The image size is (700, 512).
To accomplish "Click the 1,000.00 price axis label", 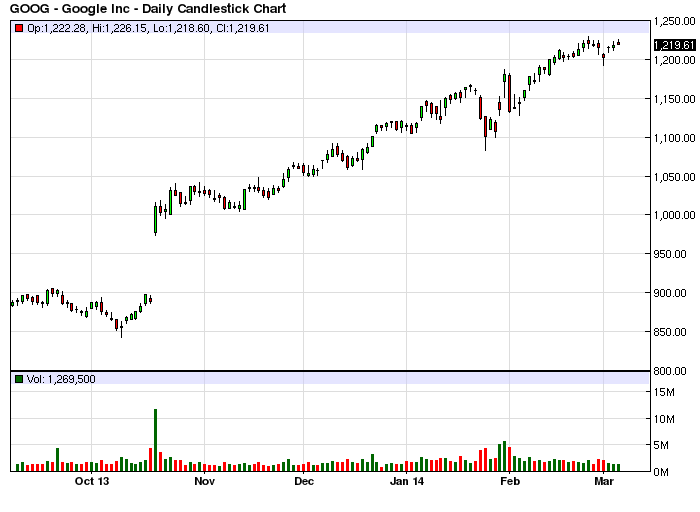I will (675, 215).
